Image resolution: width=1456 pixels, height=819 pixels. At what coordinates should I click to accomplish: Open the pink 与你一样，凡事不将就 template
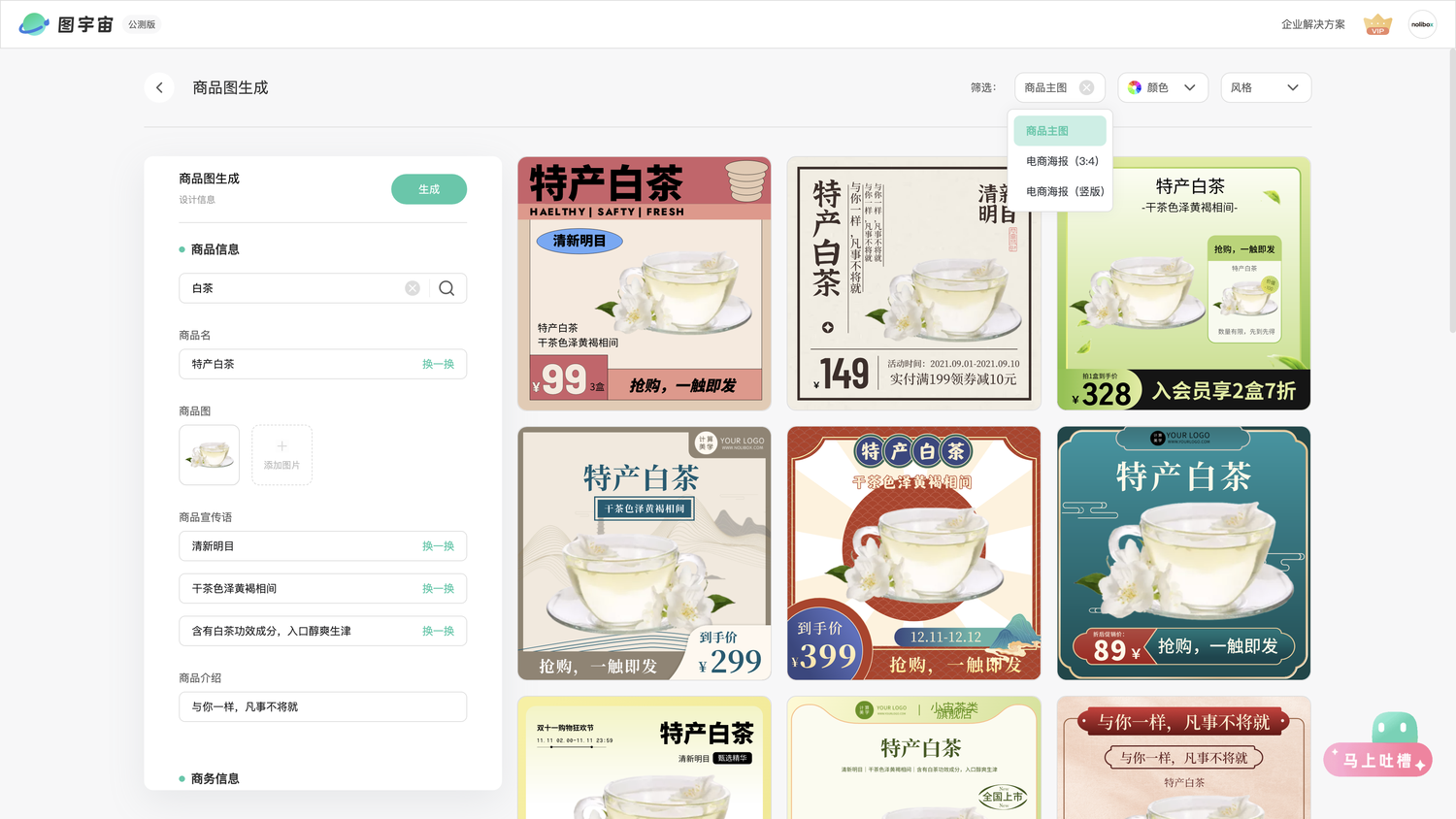[x=1183, y=758]
